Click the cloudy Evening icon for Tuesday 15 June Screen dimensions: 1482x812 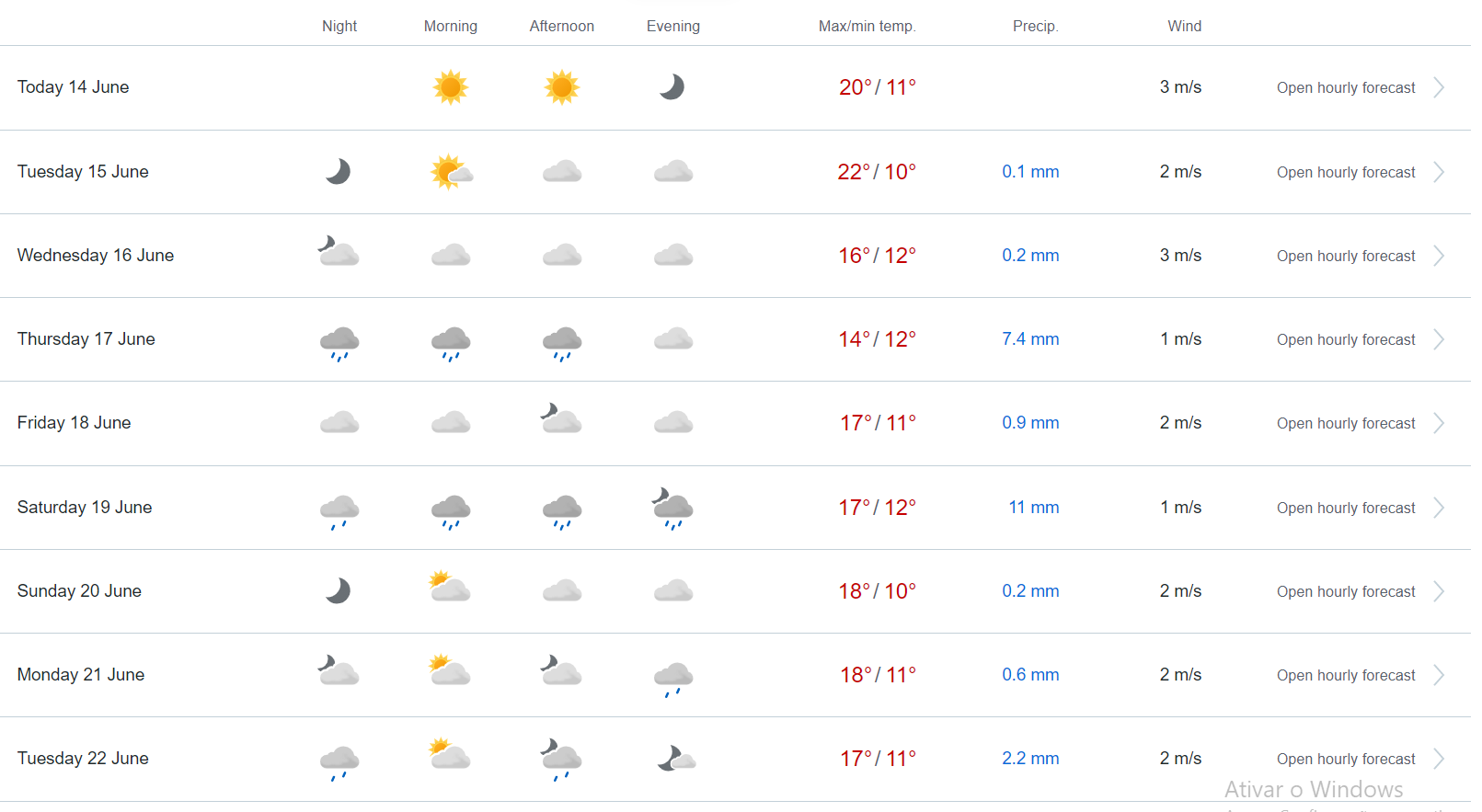[673, 171]
